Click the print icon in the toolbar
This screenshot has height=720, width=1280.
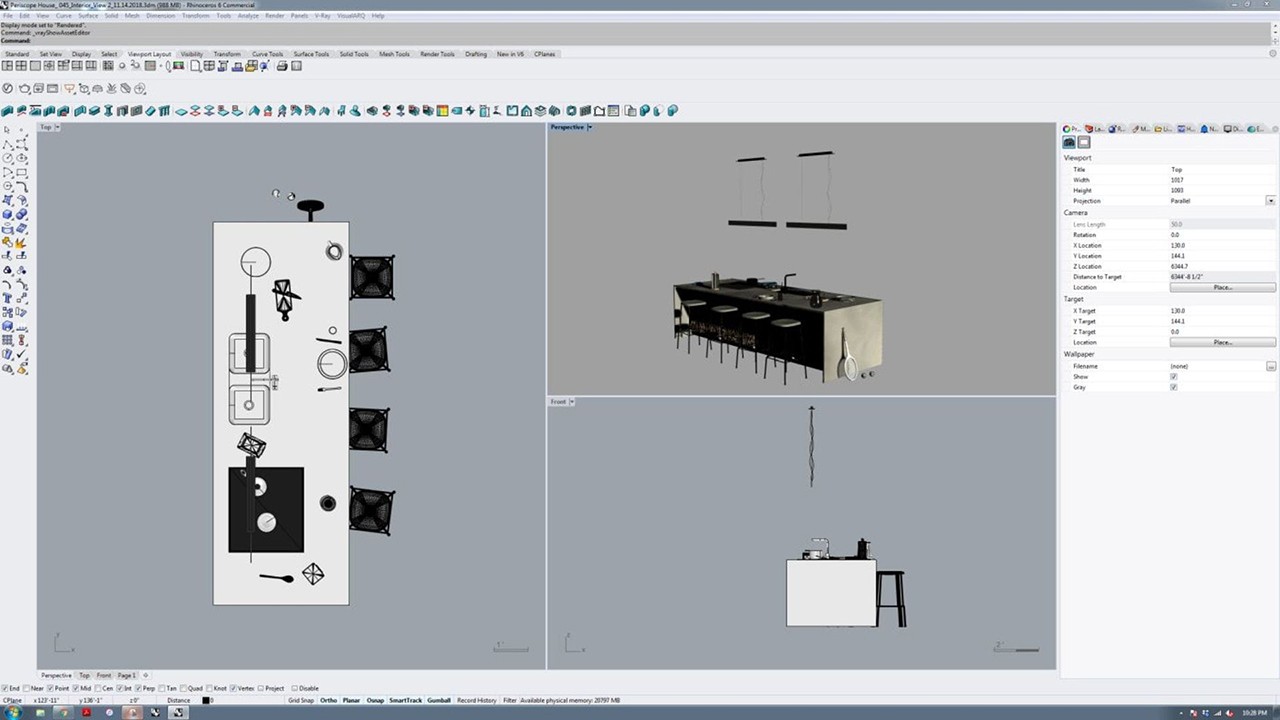[282, 66]
